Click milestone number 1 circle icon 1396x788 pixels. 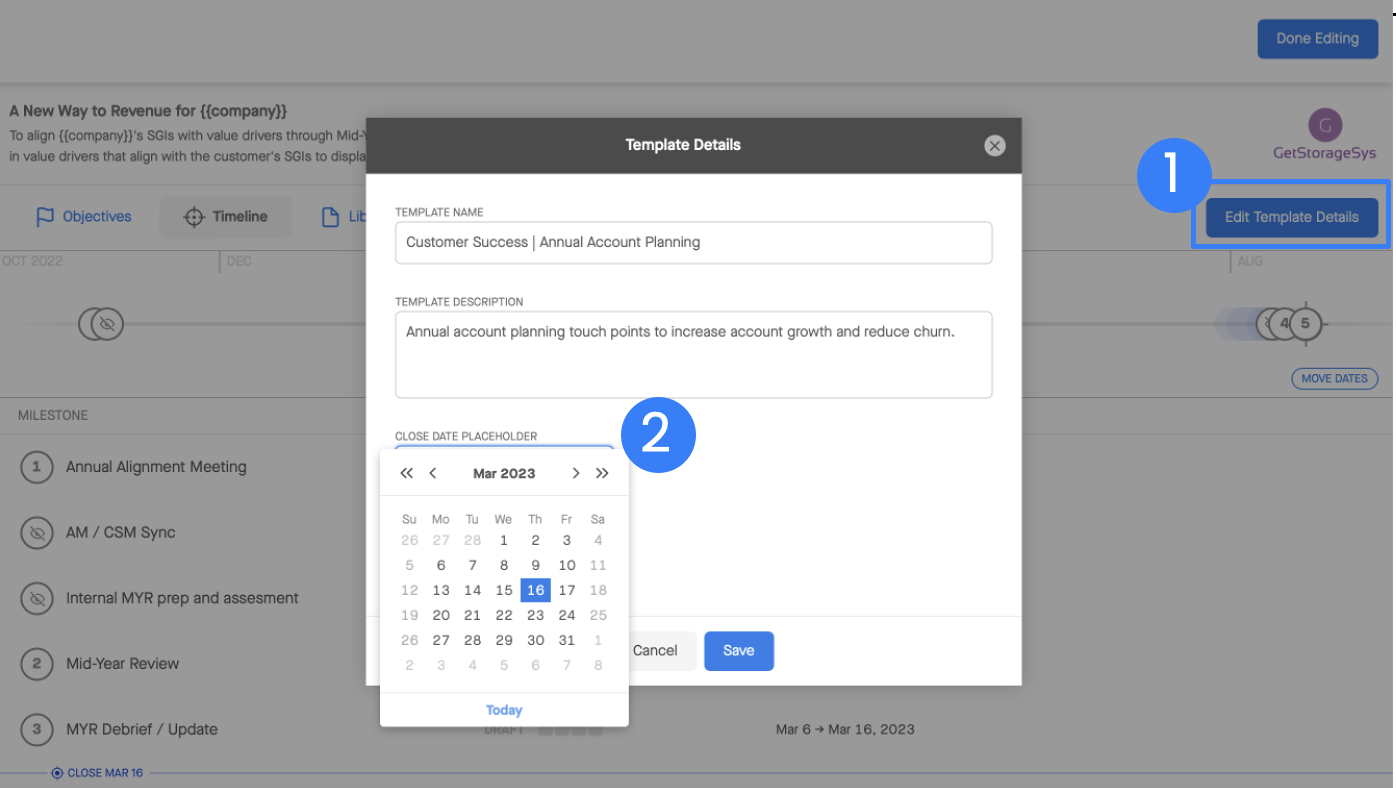click(37, 467)
